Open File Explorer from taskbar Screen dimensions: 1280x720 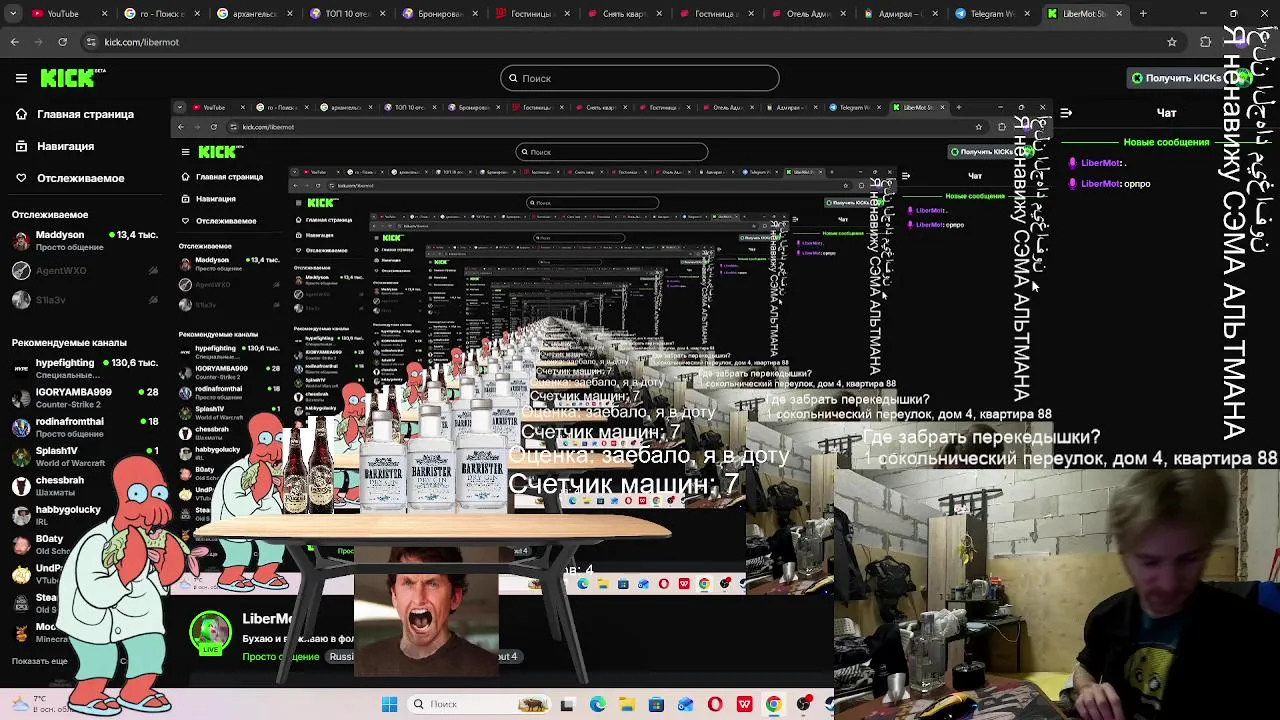point(627,704)
